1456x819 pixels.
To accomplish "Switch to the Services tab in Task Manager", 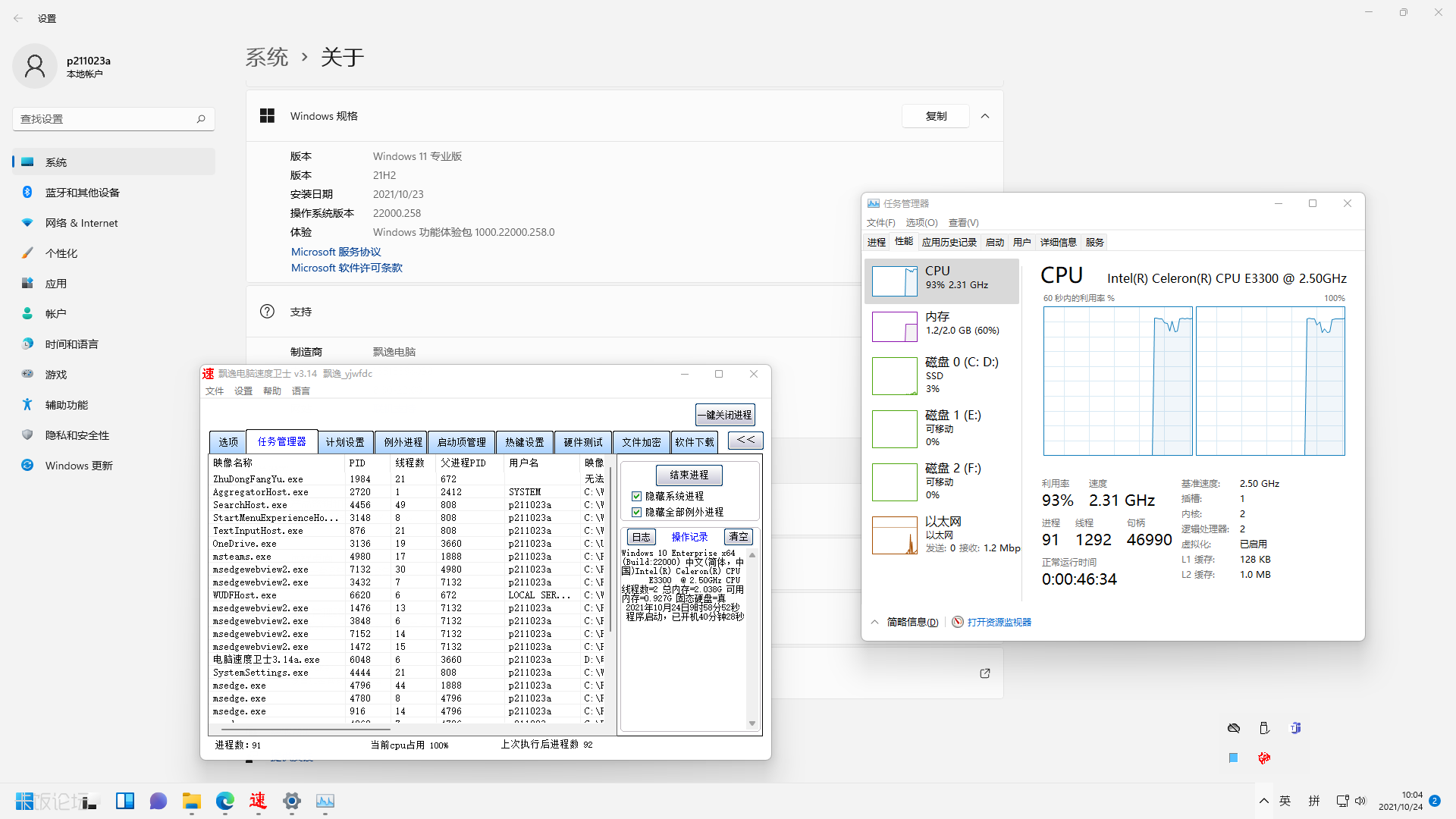I will [1095, 243].
